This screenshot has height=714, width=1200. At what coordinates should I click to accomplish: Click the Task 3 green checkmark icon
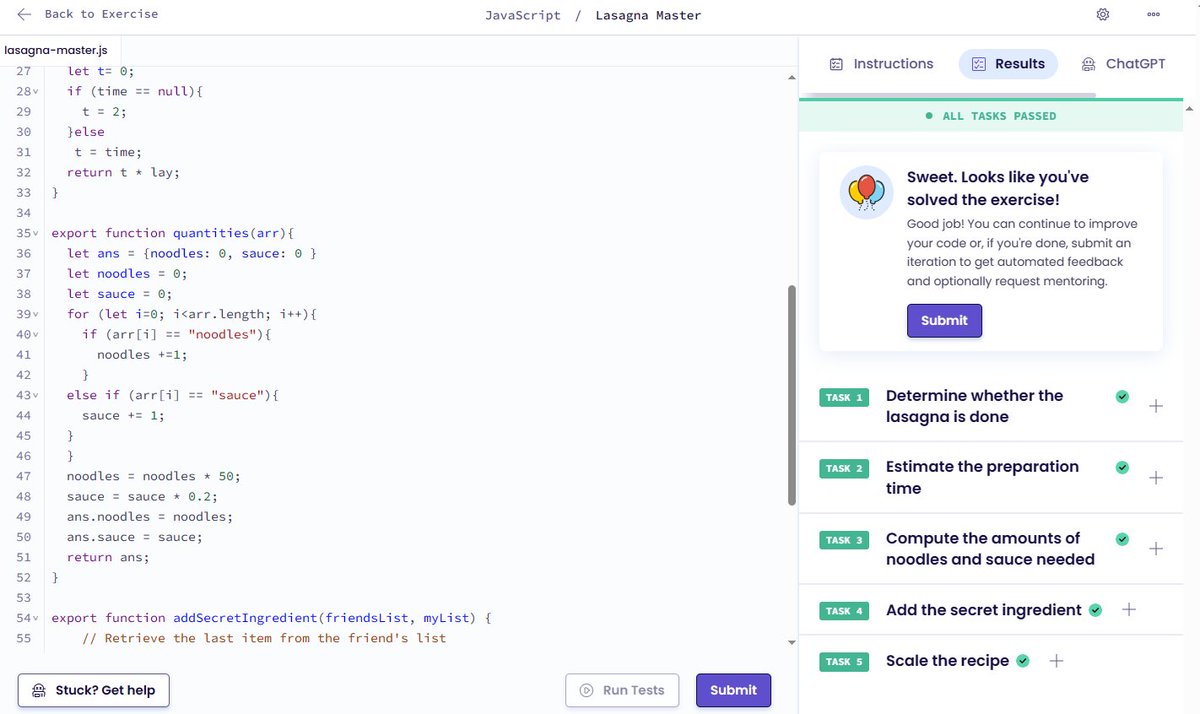[x=1122, y=539]
